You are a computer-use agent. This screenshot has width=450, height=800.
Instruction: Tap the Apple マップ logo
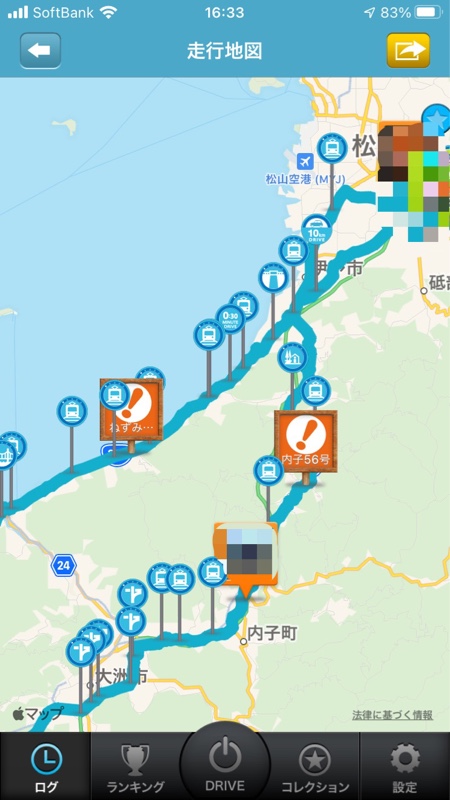[x=38, y=713]
